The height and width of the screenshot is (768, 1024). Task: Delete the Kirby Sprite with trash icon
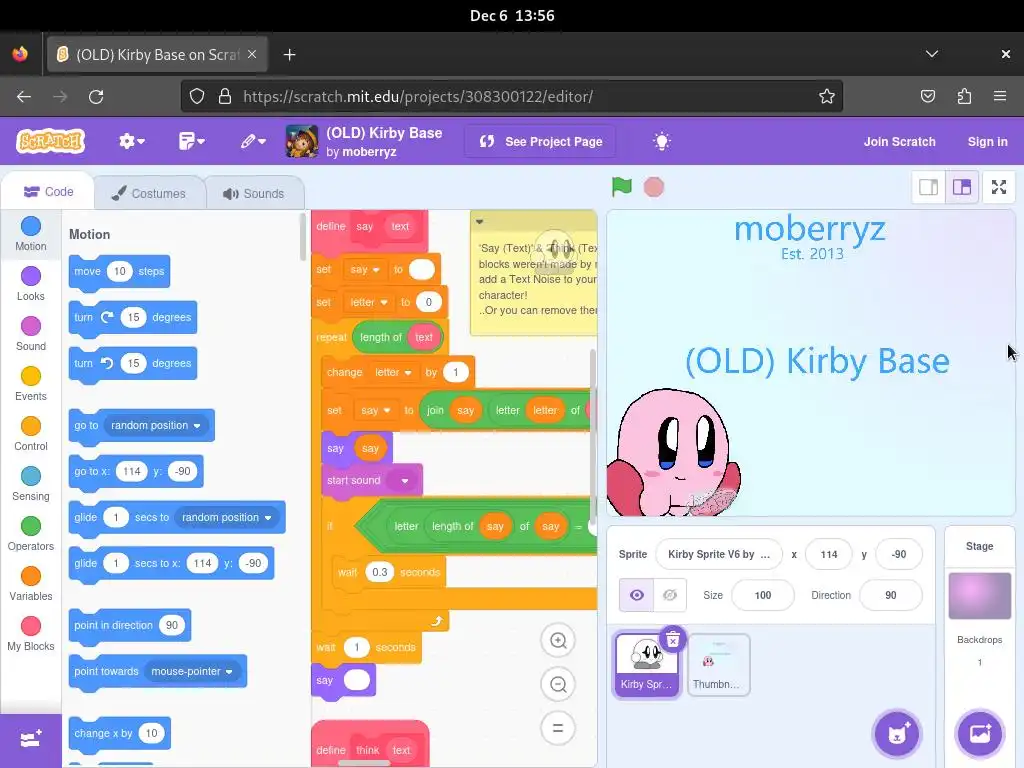pyautogui.click(x=673, y=639)
